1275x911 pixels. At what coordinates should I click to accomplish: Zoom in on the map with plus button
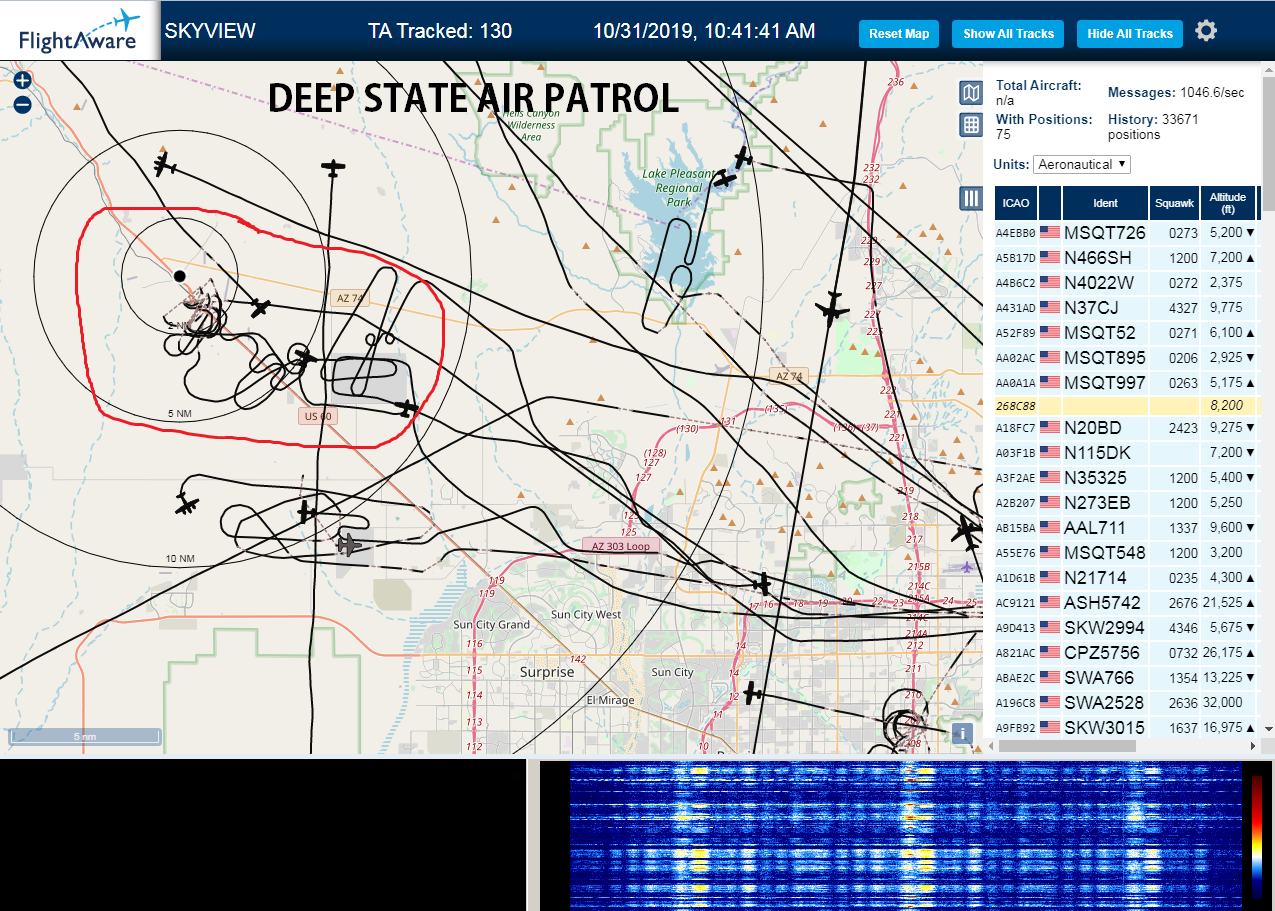click(x=23, y=81)
